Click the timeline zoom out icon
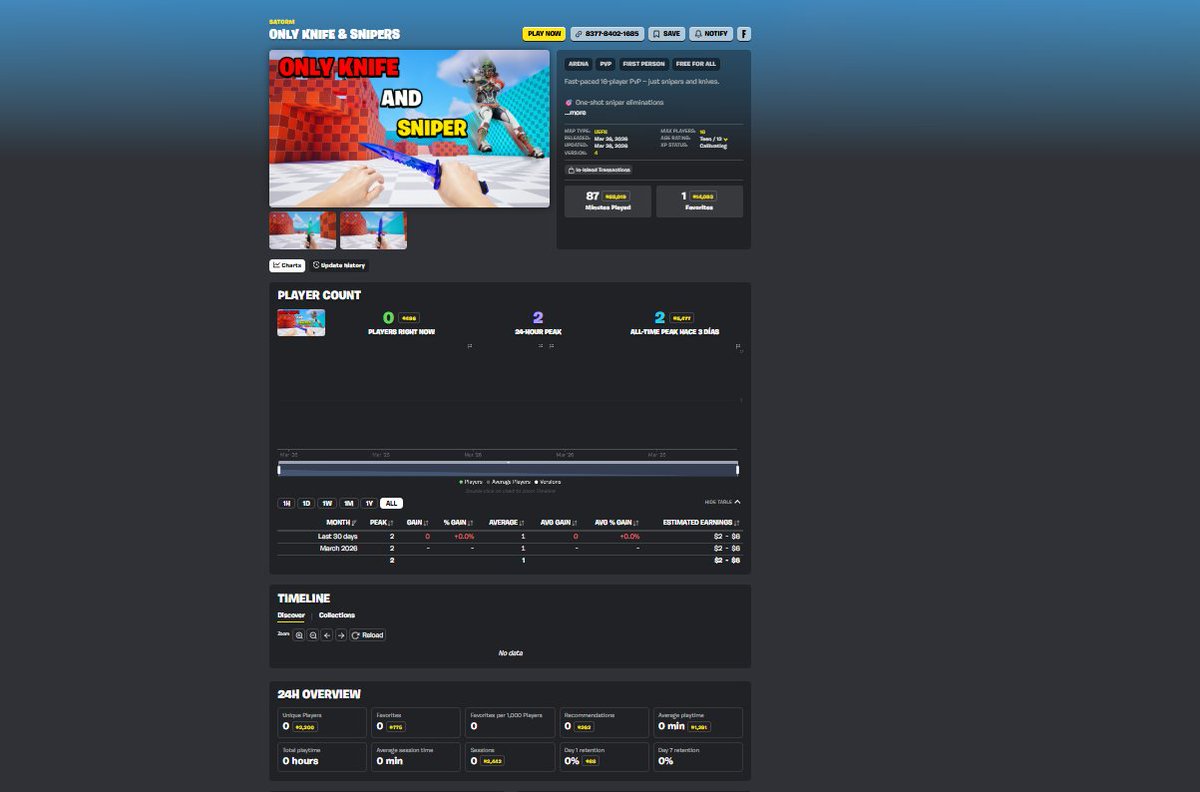The height and width of the screenshot is (792, 1200). coord(313,635)
